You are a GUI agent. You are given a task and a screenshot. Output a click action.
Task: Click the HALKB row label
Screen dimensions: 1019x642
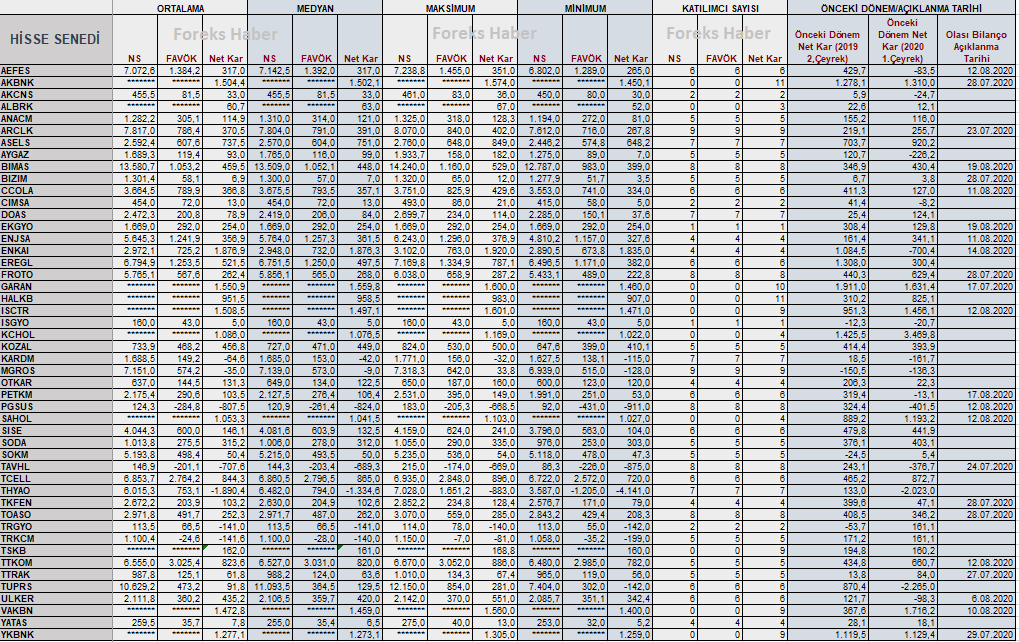(56, 299)
